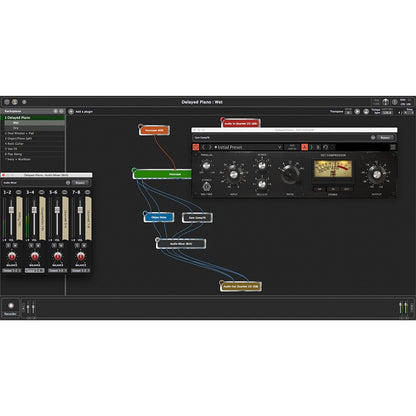416x416 pixels.
Task: Click the Balance knob on channel 3-4
Action: (35, 256)
